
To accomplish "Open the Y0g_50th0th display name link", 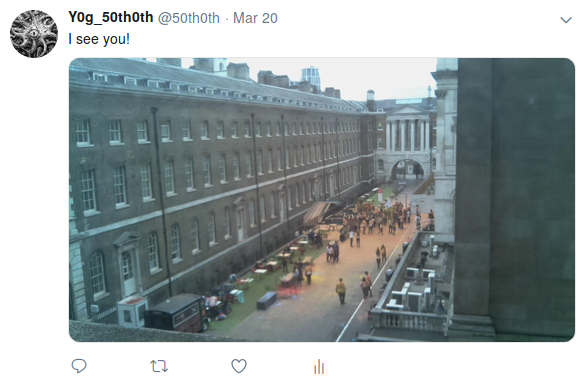I will 110,18.
